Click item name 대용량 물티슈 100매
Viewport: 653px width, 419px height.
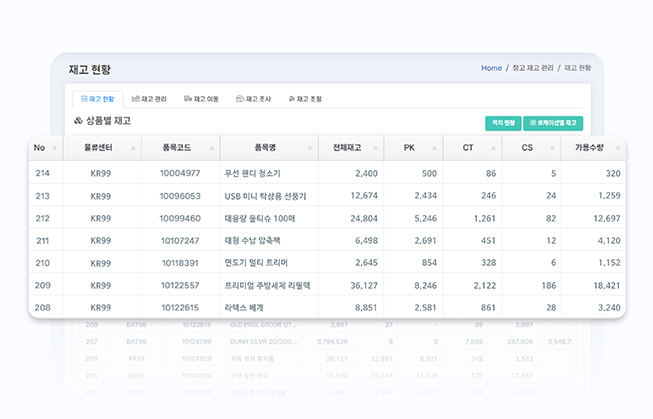[x=260, y=218]
